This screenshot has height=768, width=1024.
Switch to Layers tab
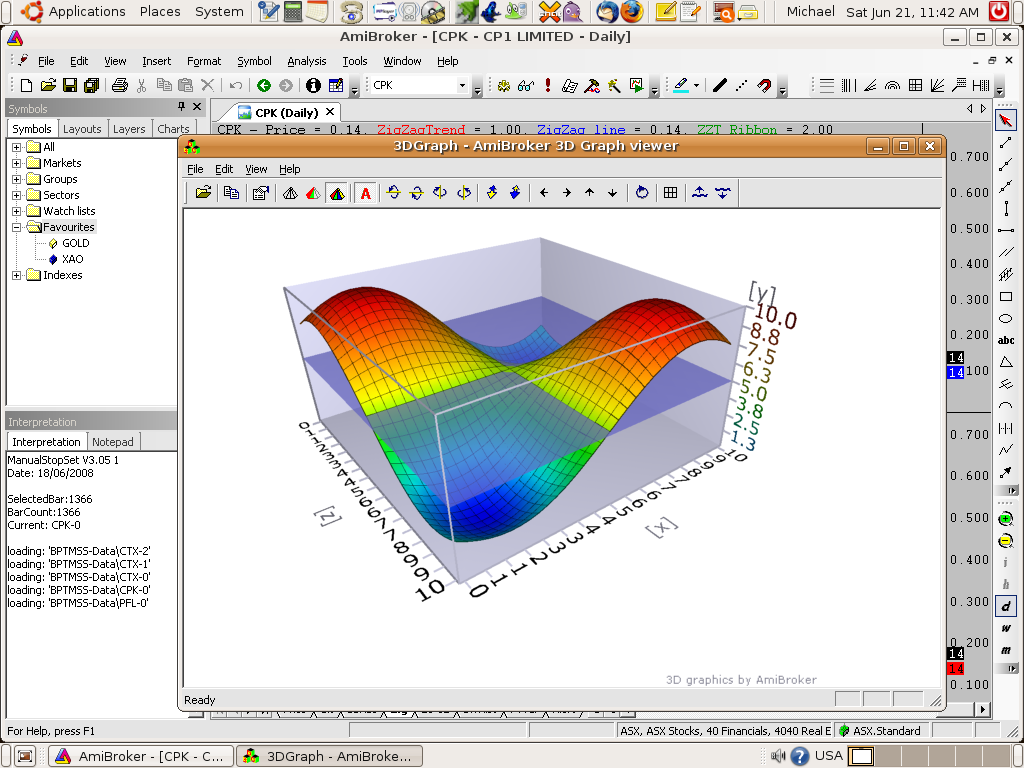[x=129, y=129]
